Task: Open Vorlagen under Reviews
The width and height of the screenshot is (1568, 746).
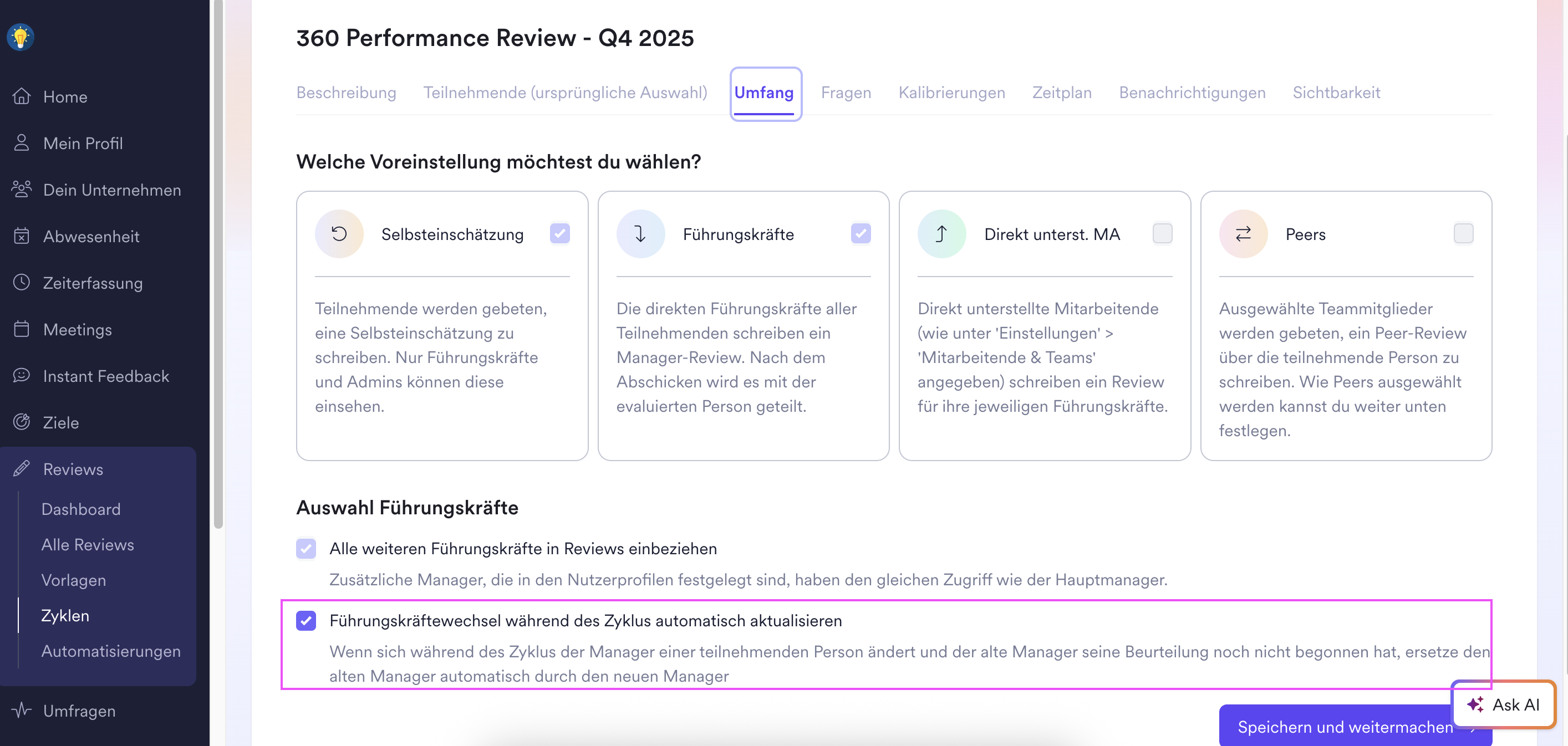Action: click(x=74, y=580)
